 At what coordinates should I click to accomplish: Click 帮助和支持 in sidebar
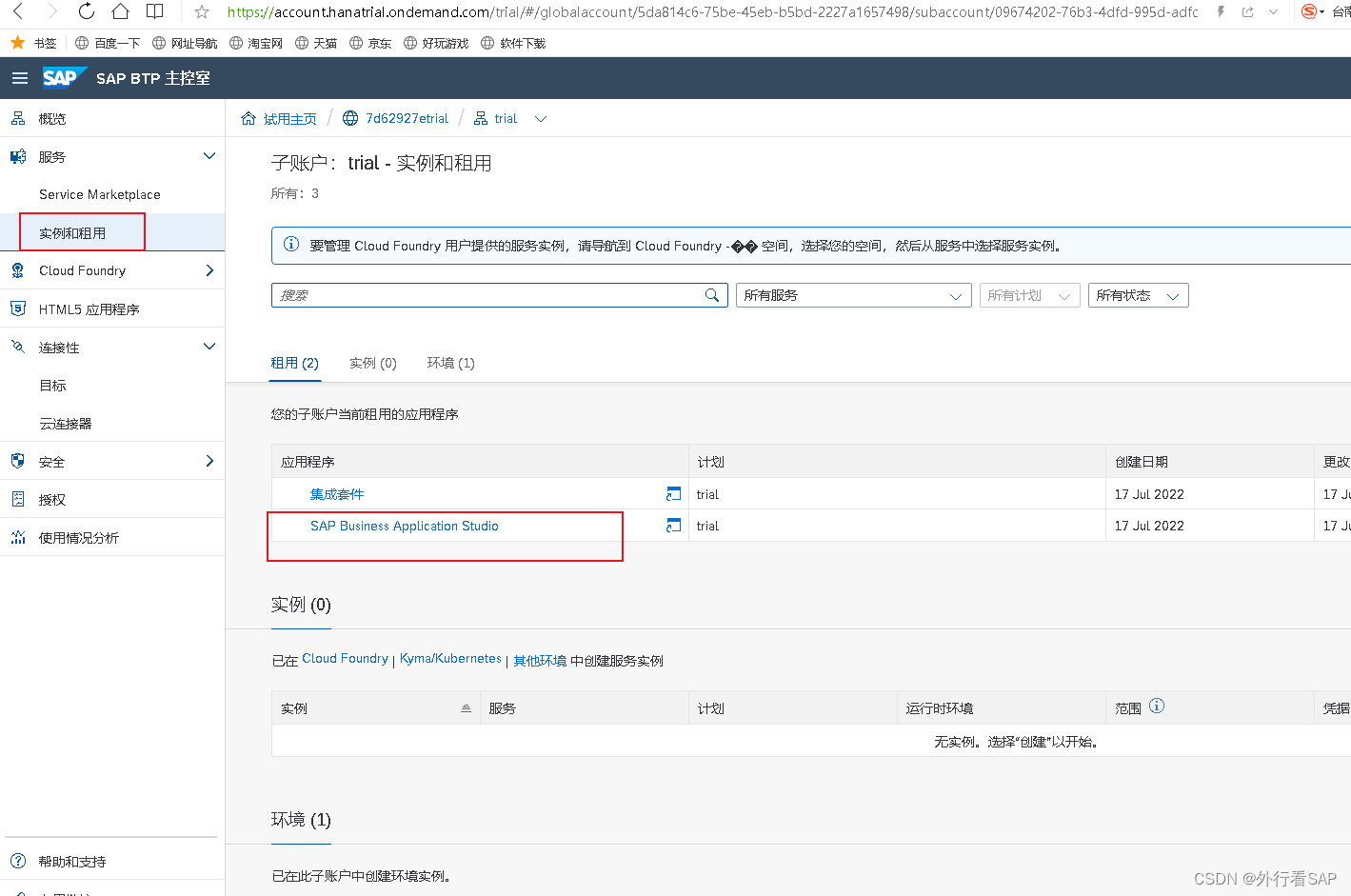pyautogui.click(x=72, y=862)
